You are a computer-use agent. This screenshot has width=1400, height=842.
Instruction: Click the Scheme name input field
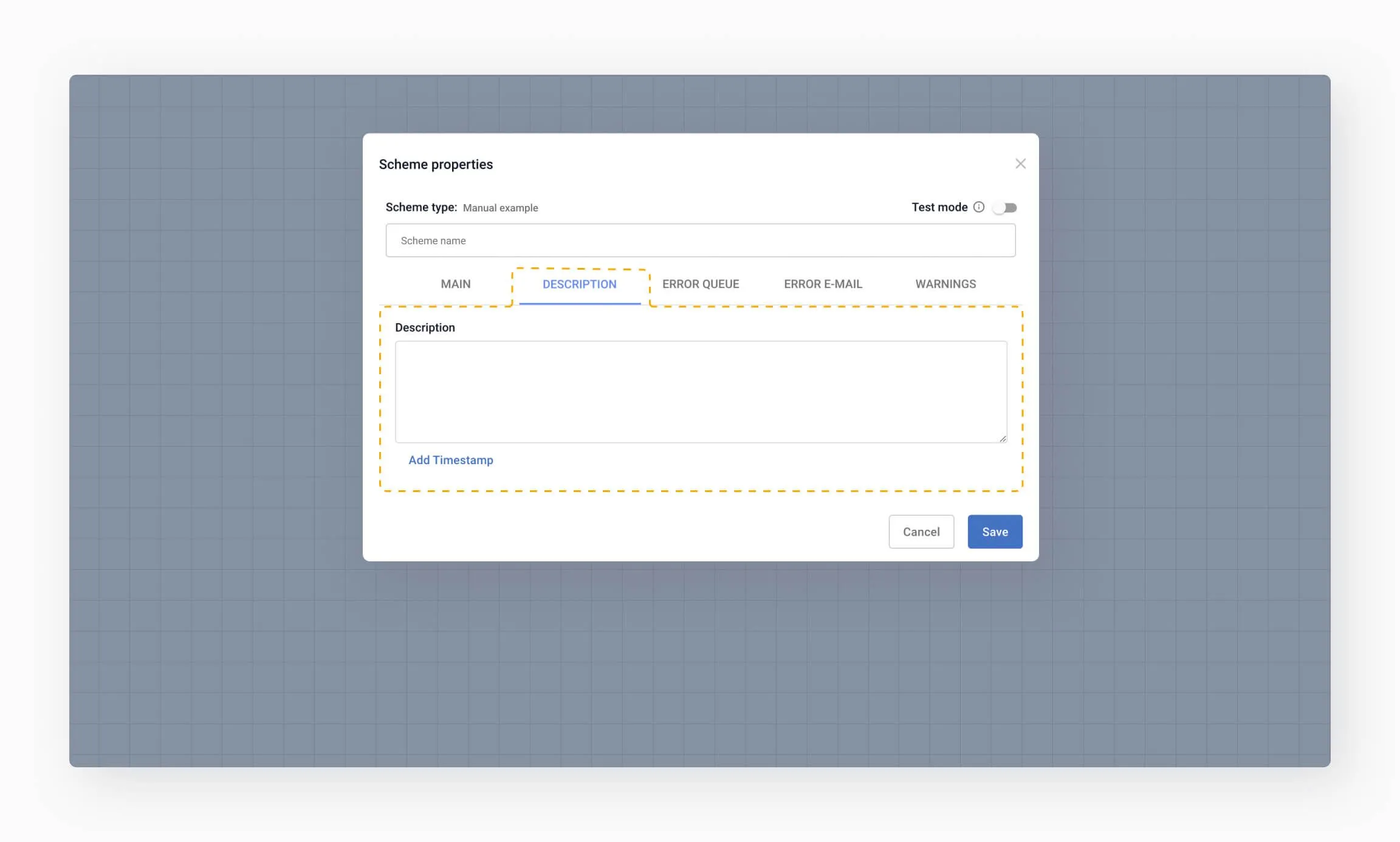(700, 241)
